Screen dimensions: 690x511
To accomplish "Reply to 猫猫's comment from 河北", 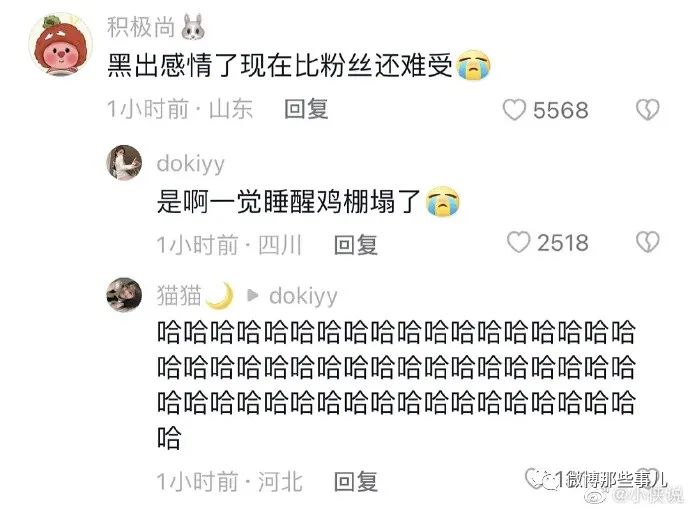I will pyautogui.click(x=356, y=482).
